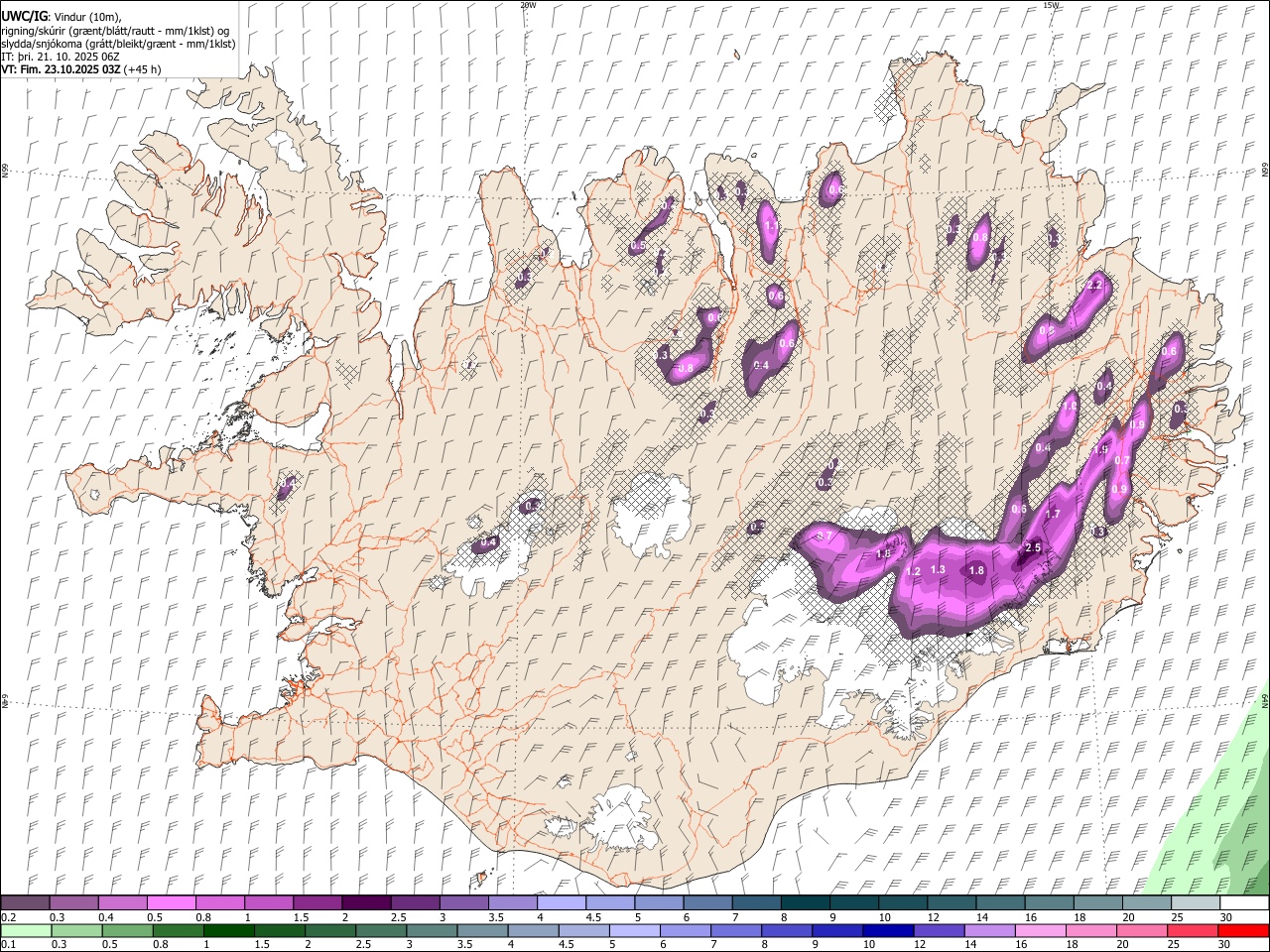Select the 8 dark-teal swatch in the snow legend
This screenshot has height=952, width=1270.
806,903
